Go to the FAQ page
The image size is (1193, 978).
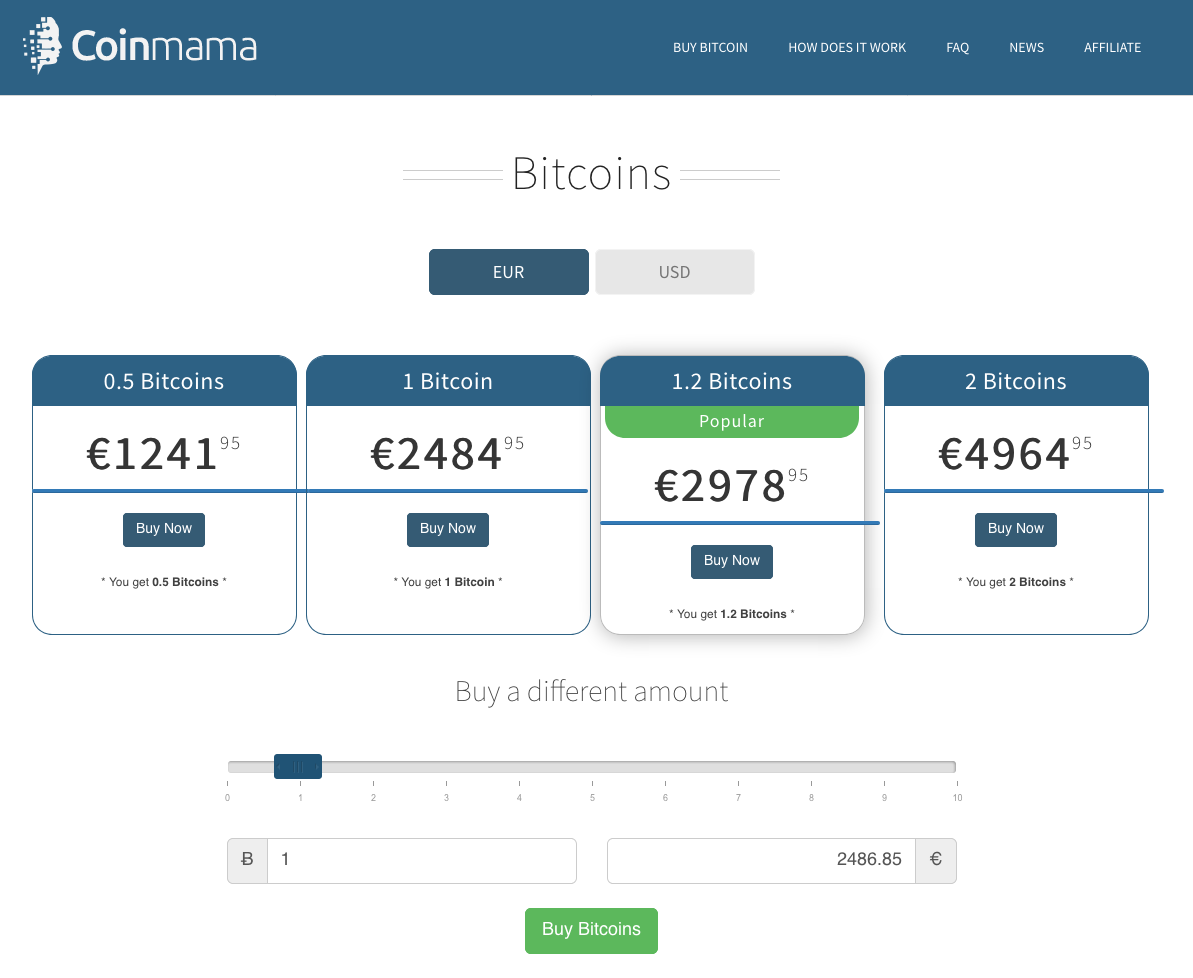[957, 47]
